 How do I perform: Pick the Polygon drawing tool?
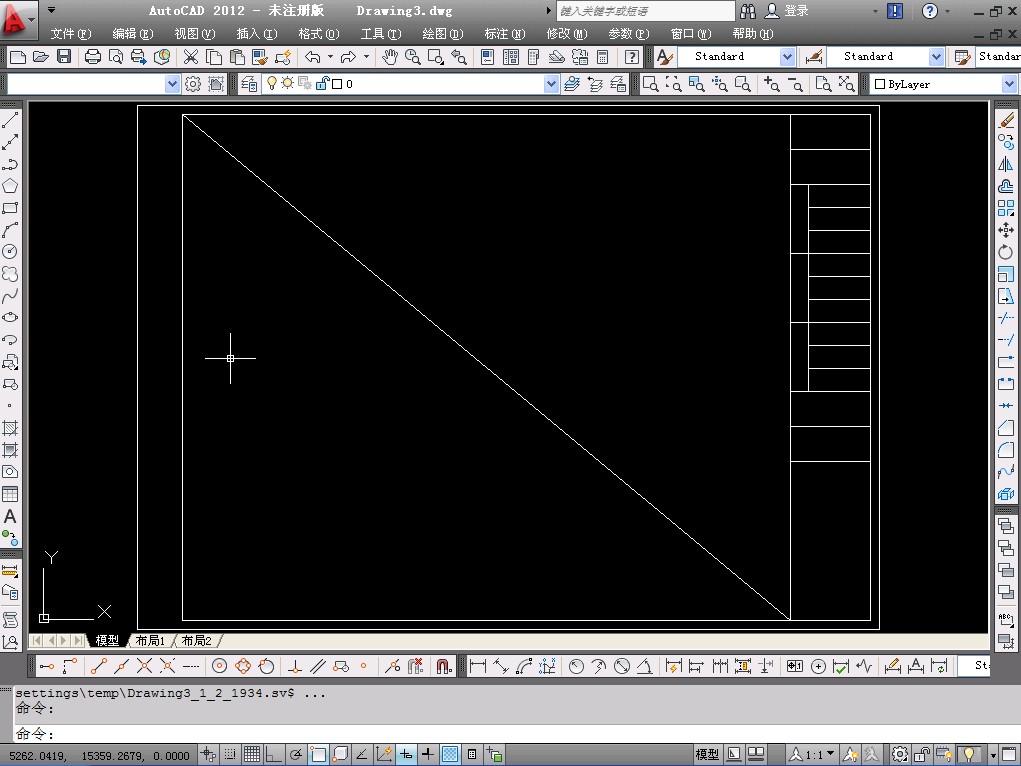(x=10, y=186)
